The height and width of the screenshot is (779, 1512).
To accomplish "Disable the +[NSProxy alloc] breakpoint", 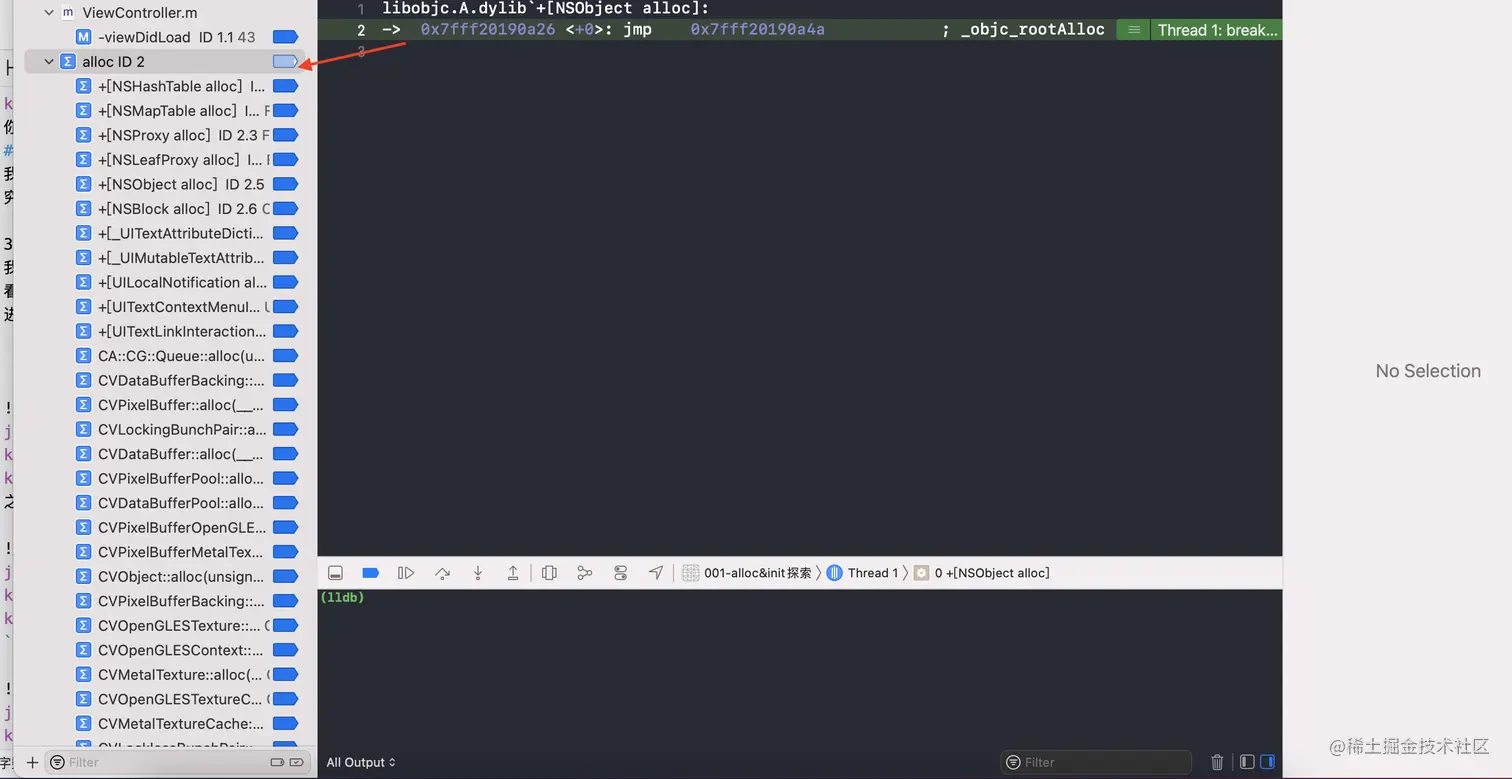I will click(286, 135).
